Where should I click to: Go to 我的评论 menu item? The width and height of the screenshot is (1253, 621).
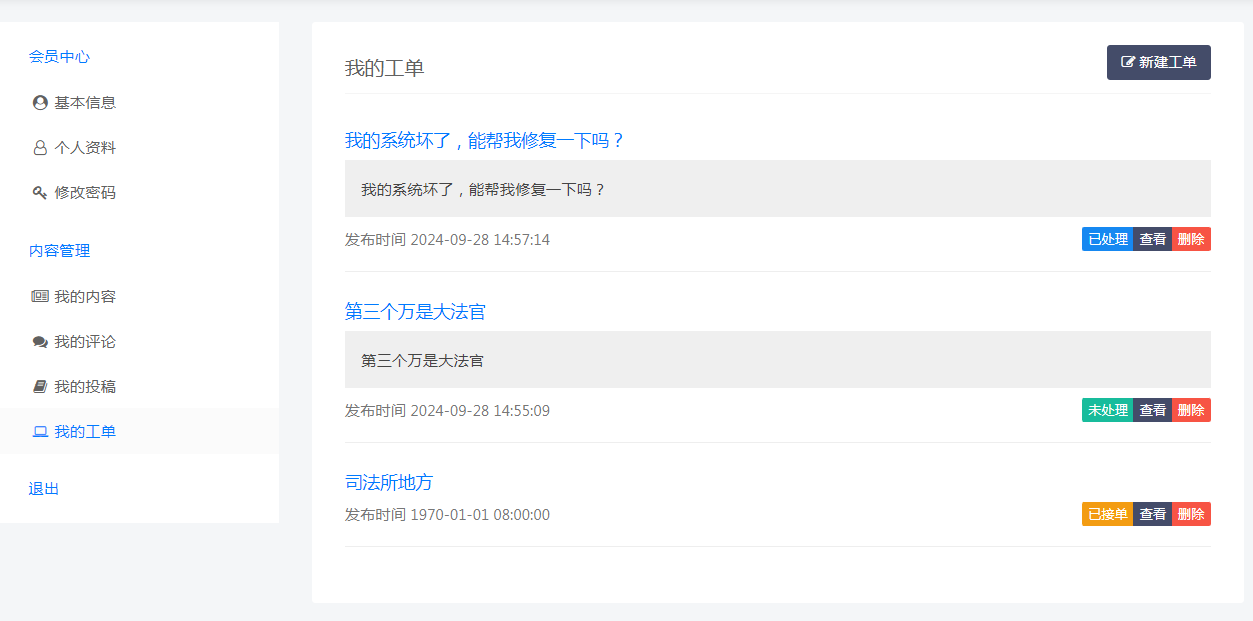[x=85, y=342]
